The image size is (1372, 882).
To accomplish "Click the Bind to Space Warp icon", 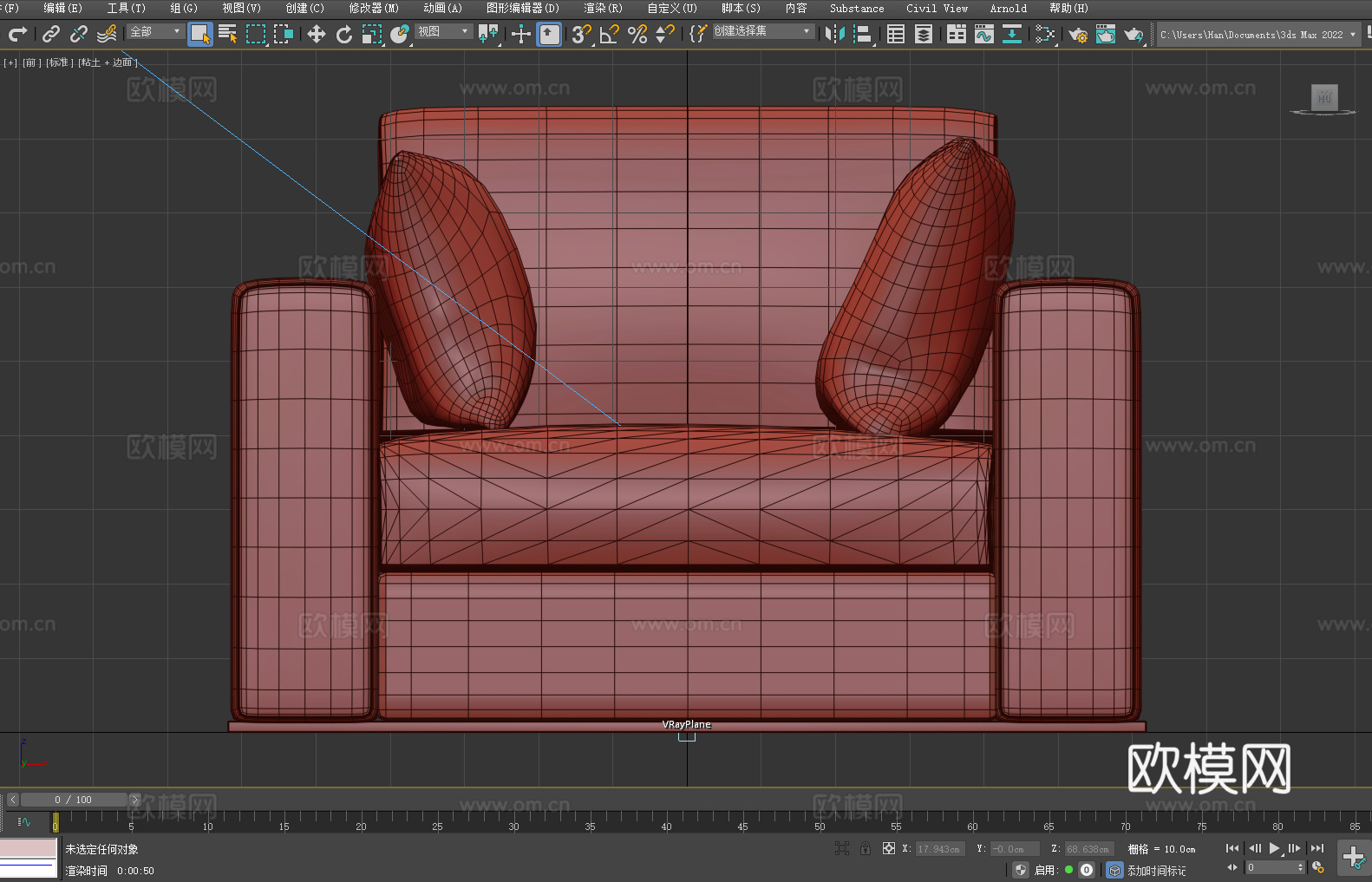I will point(107,34).
